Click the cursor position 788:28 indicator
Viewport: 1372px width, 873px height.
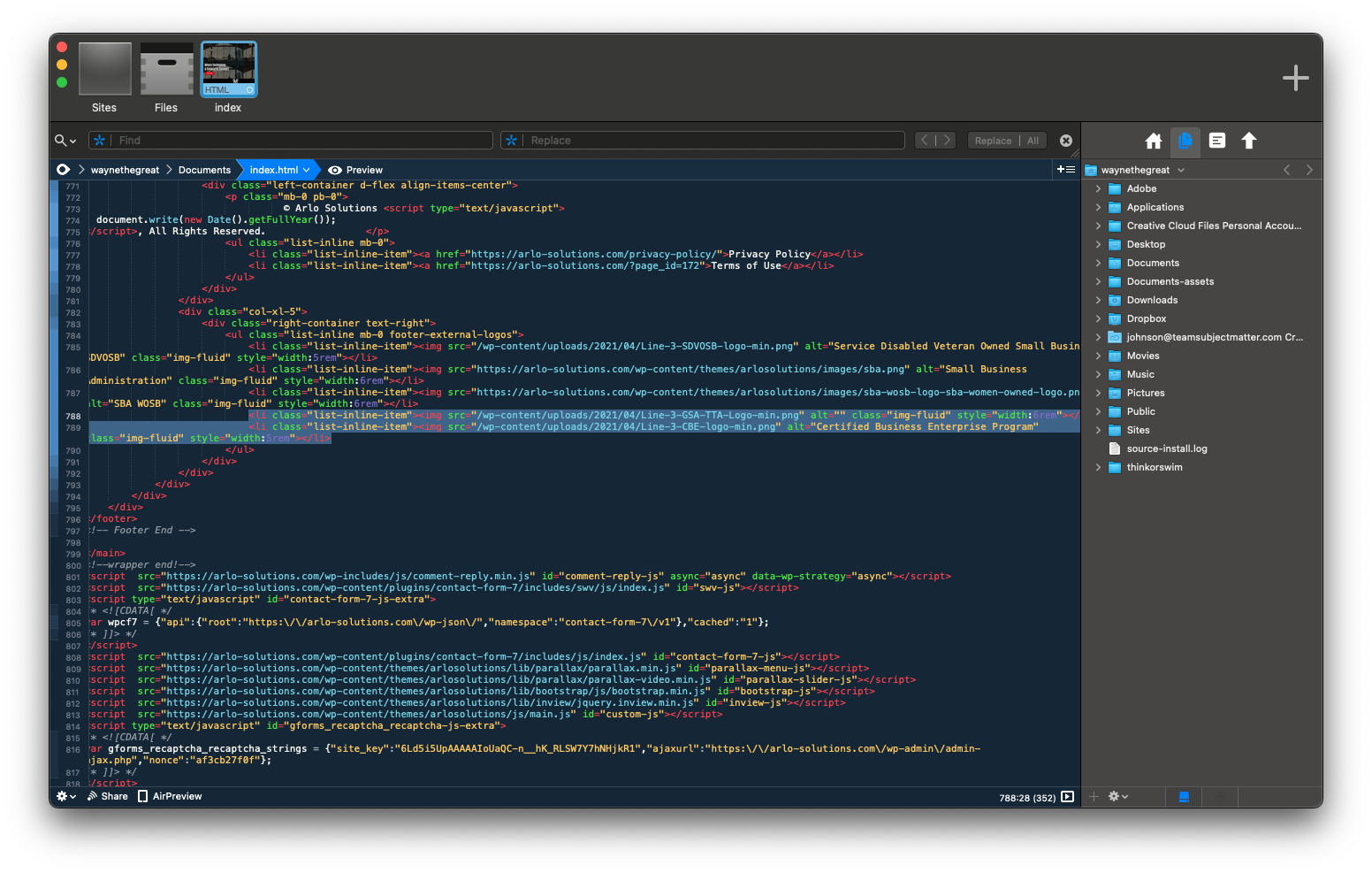pyautogui.click(x=1027, y=797)
